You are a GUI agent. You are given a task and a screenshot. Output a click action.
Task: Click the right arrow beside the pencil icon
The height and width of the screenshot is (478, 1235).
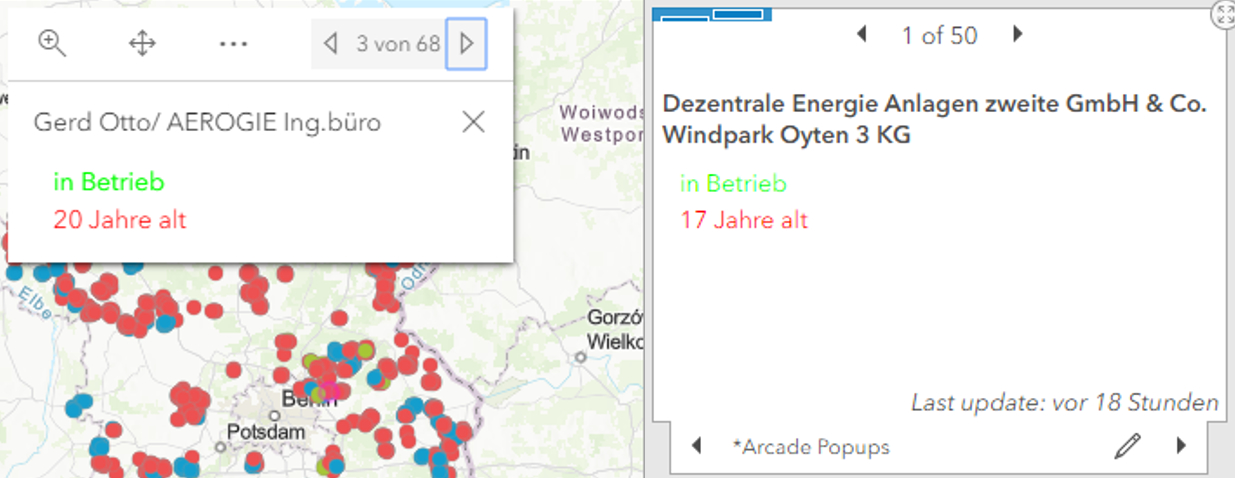(x=1181, y=446)
